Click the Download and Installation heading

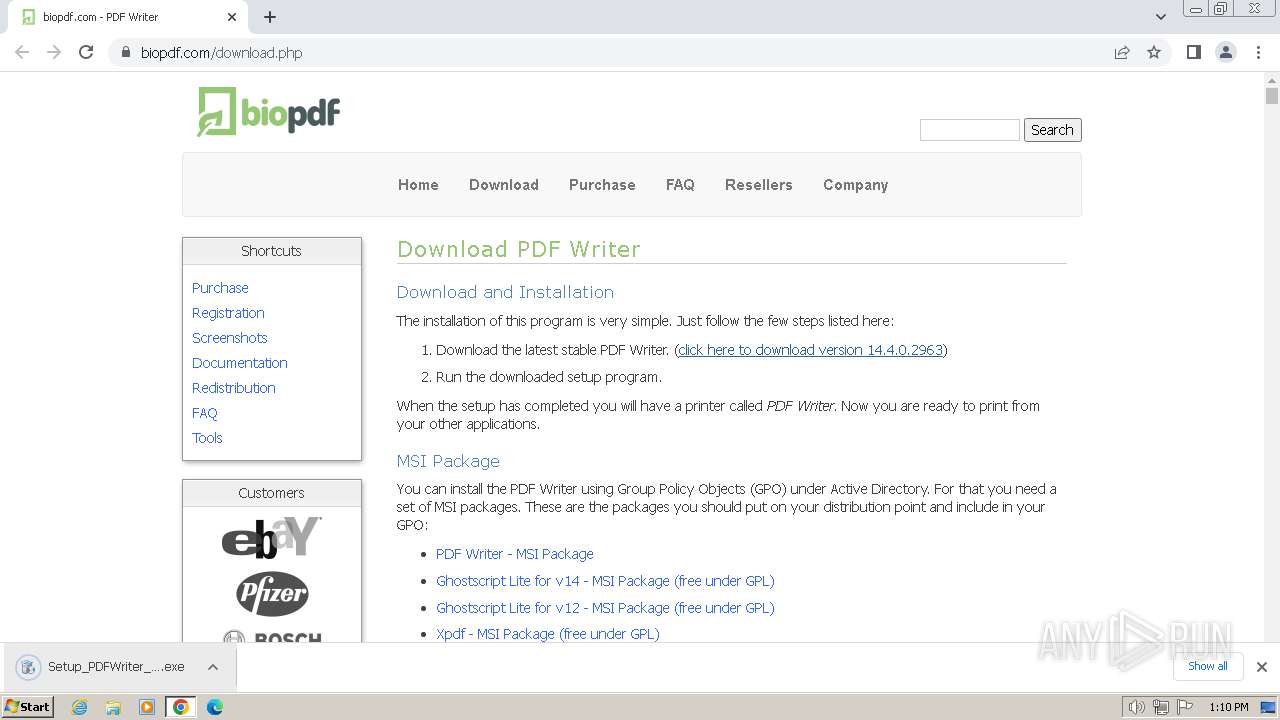[x=505, y=292]
